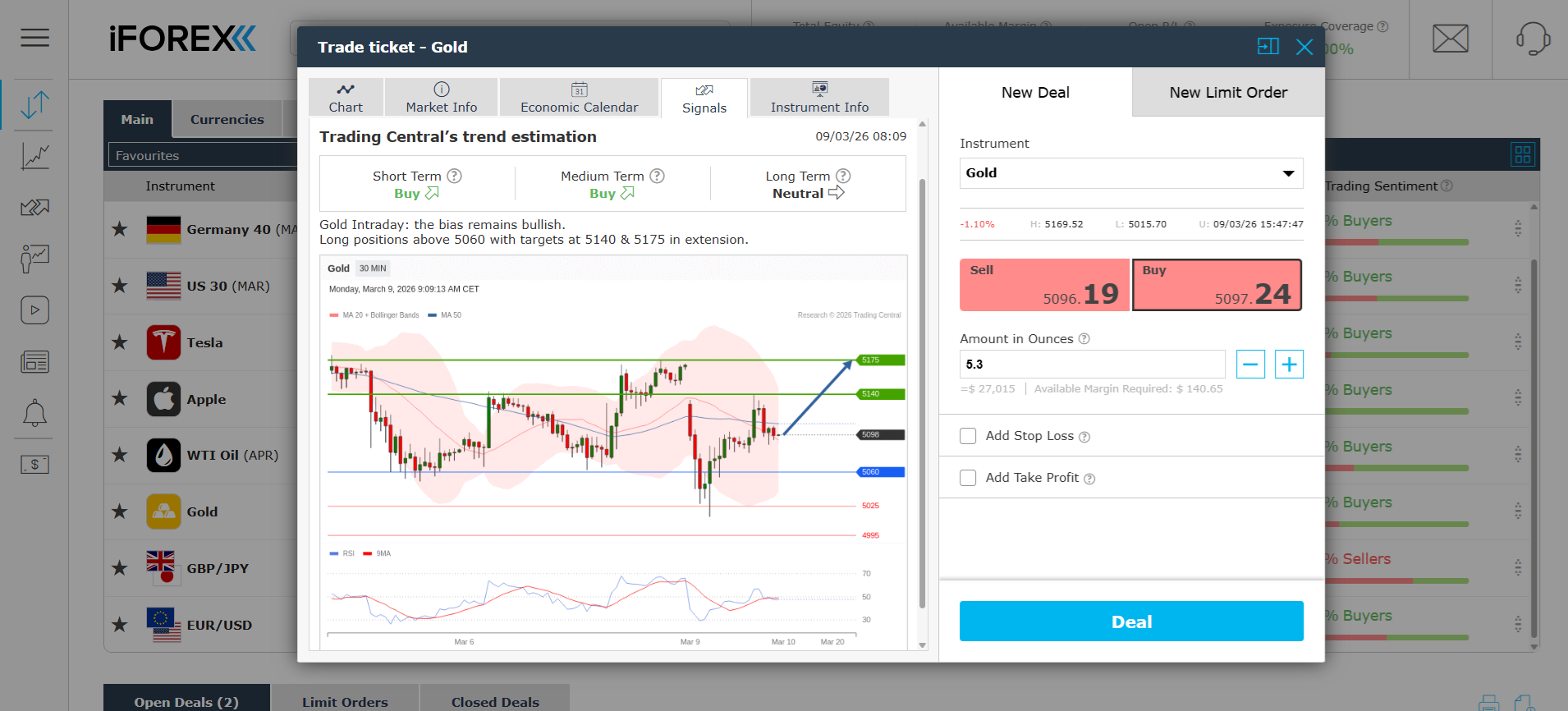This screenshot has width=1568, height=711.
Task: Click the Sell 5096.19 price button
Action: point(1045,285)
